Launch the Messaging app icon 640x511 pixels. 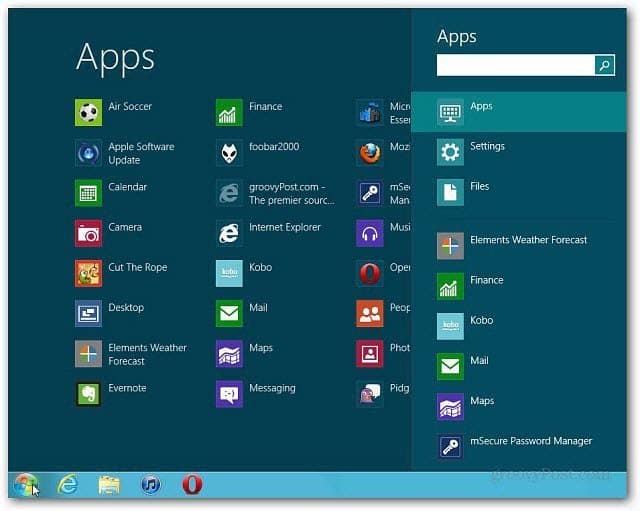click(x=229, y=394)
